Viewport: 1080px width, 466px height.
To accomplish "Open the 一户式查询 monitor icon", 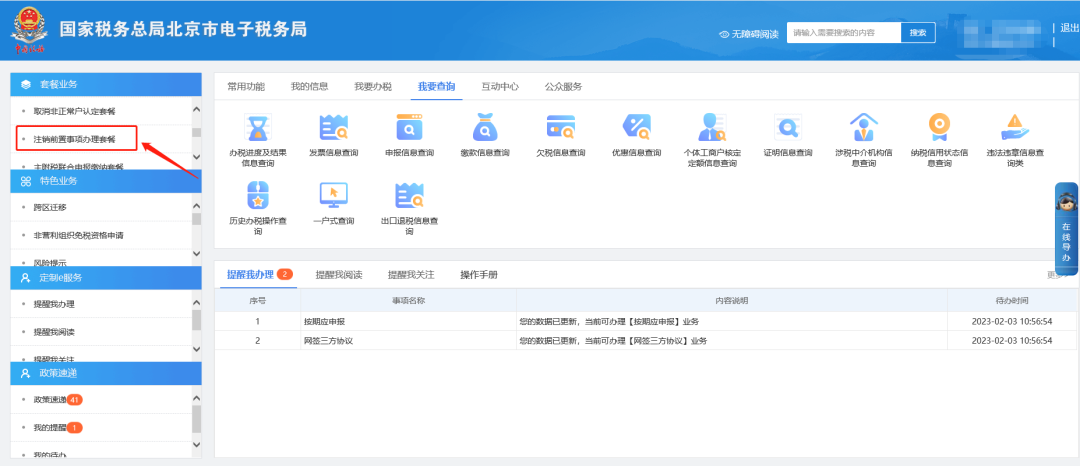I will pyautogui.click(x=333, y=196).
